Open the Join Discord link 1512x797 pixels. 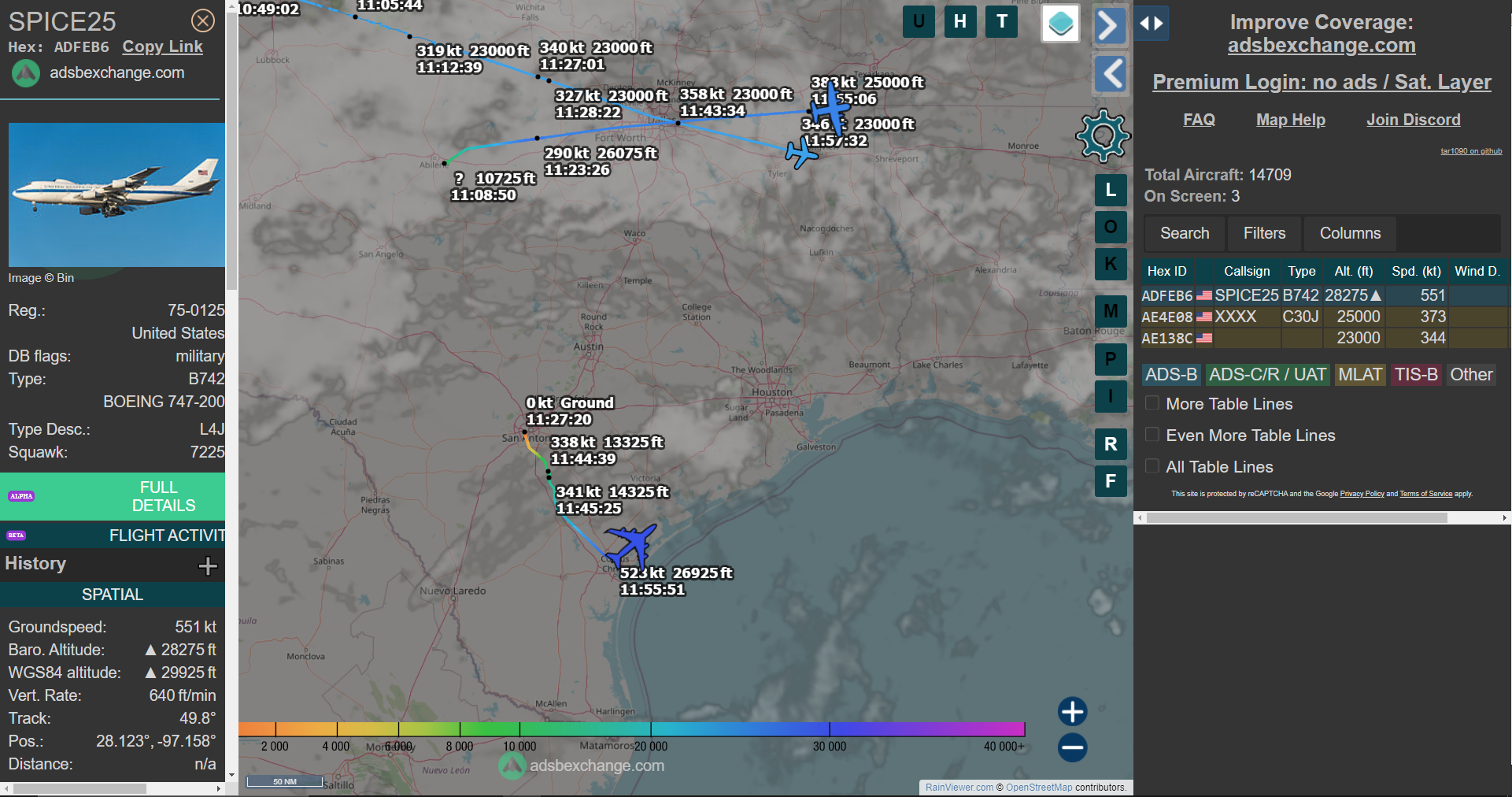1413,120
